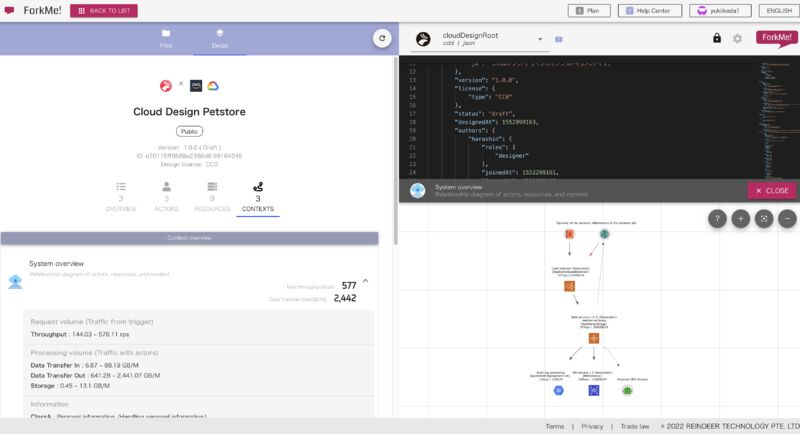Click the AWS logo icon
The image size is (800, 434).
(x=196, y=86)
